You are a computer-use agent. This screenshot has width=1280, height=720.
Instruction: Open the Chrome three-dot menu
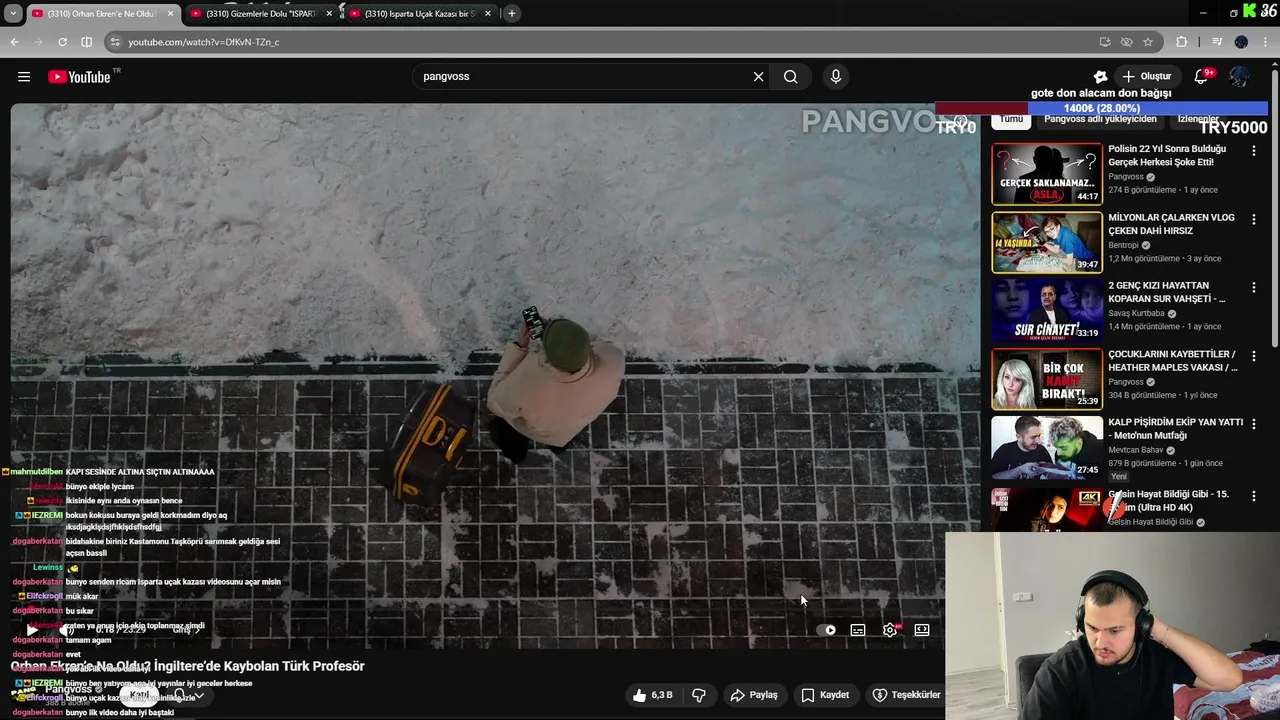[x=1265, y=42]
